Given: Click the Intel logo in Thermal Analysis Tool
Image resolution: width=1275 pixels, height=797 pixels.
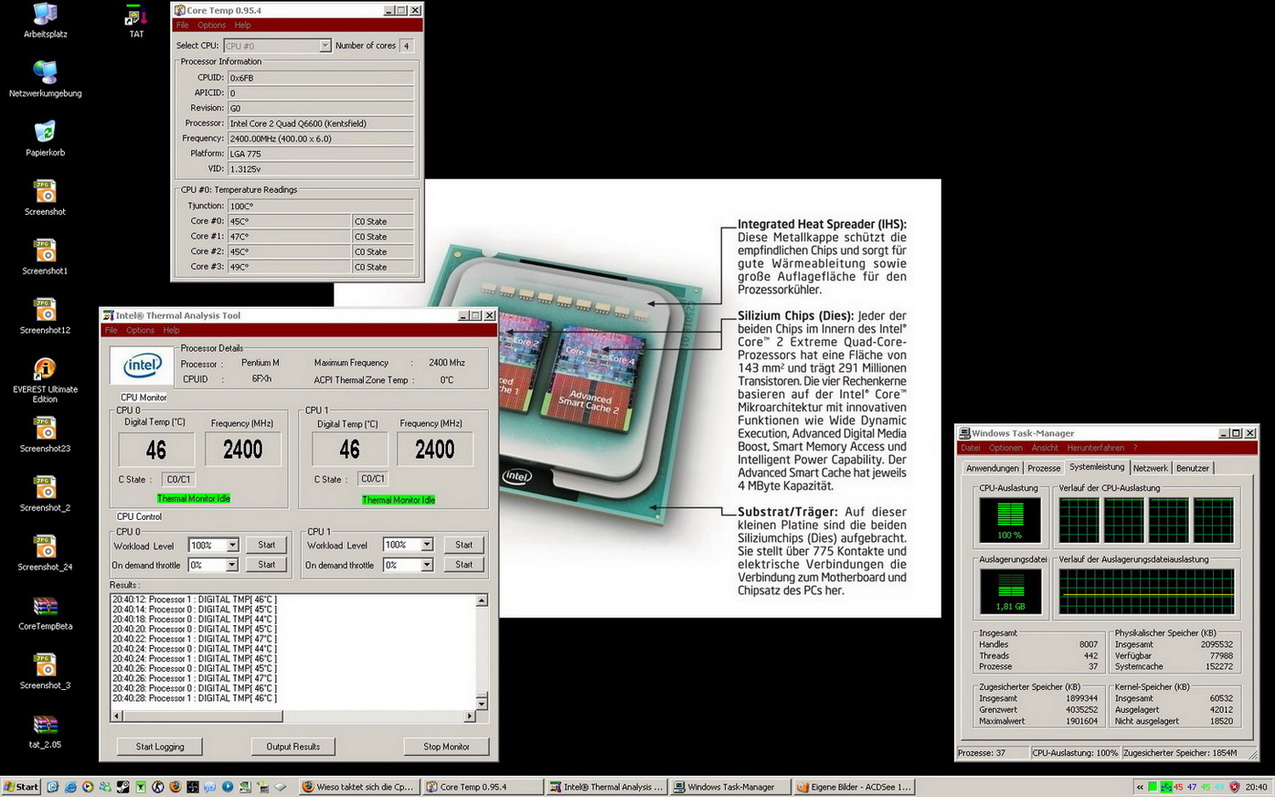Looking at the screenshot, I should (x=142, y=367).
